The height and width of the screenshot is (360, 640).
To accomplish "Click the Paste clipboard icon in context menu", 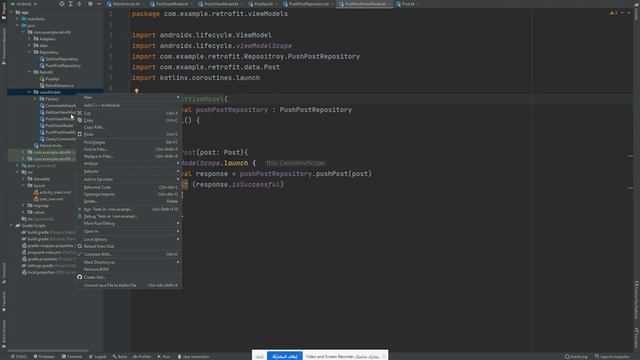I will [x=80, y=134].
